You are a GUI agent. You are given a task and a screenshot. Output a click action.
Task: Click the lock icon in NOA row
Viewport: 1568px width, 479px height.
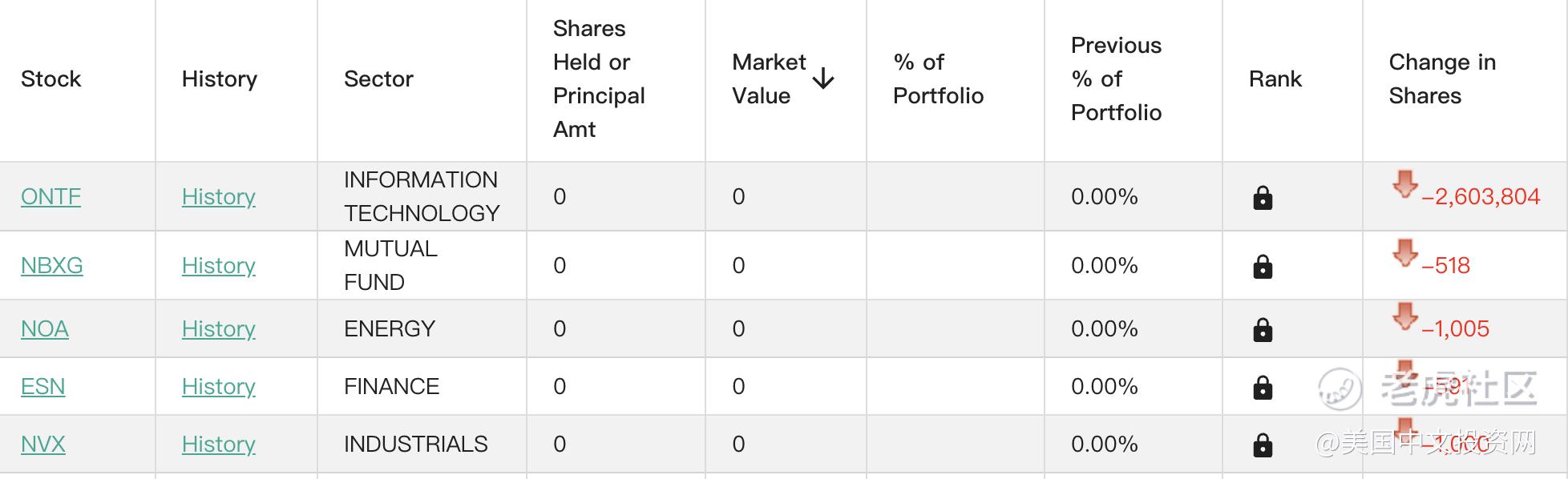[x=1263, y=330]
